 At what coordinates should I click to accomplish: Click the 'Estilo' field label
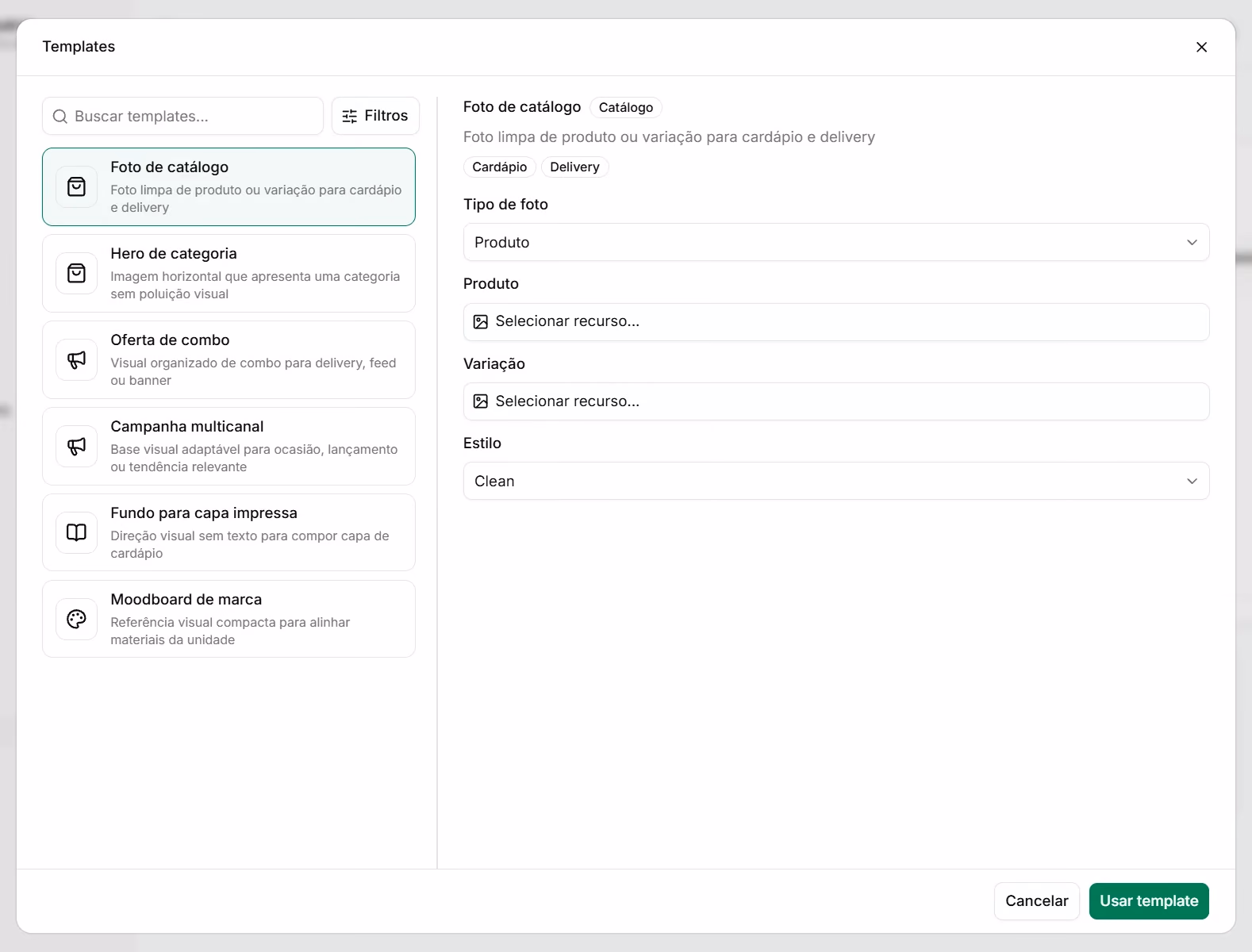[x=482, y=443]
